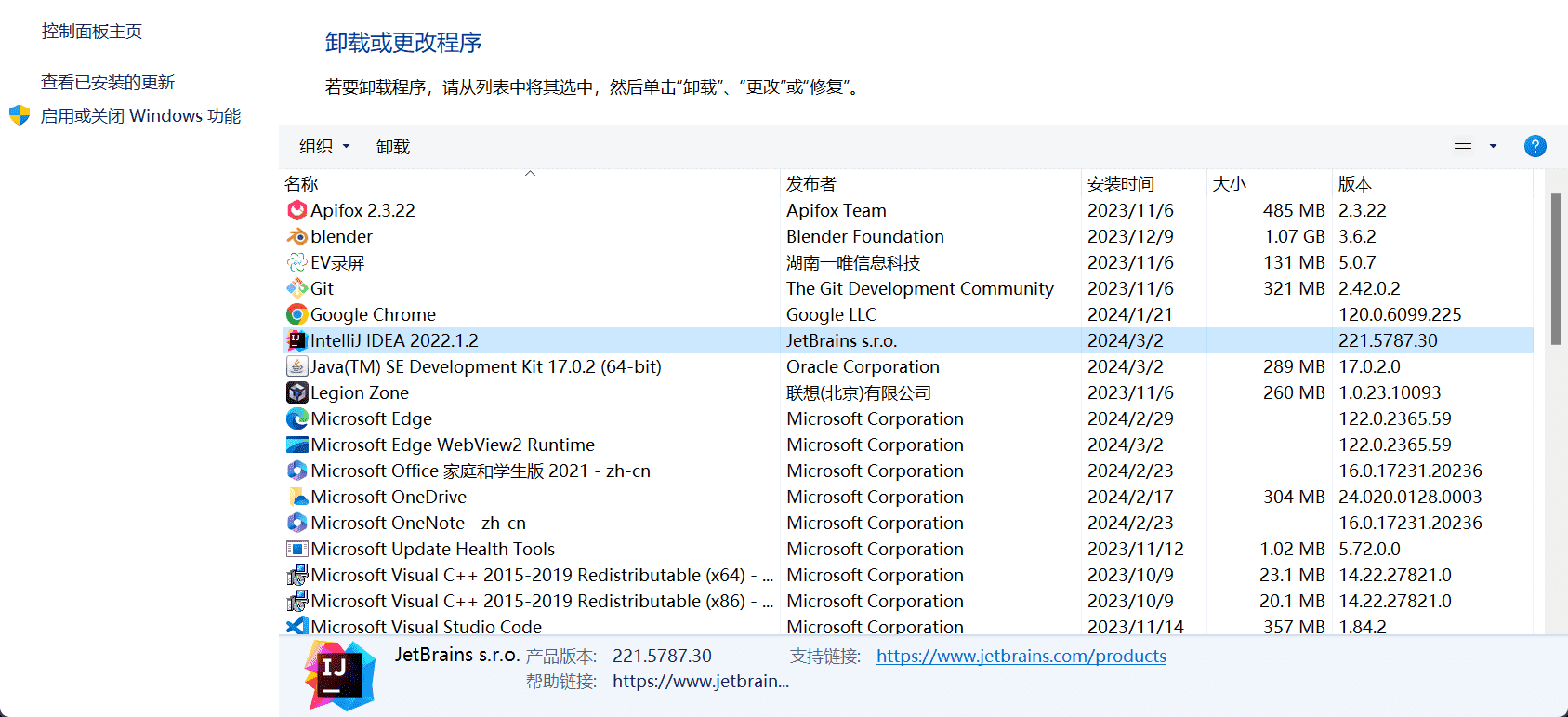This screenshot has width=1568, height=717.
Task: Select the Google Chrome entry name
Action: [x=373, y=314]
